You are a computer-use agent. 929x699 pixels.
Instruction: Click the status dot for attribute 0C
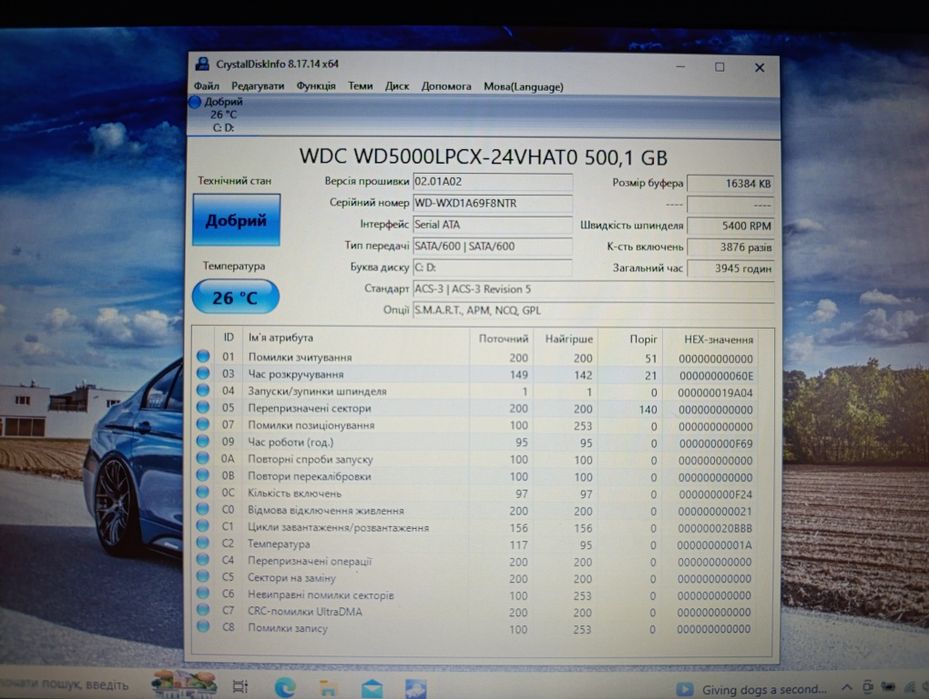203,492
